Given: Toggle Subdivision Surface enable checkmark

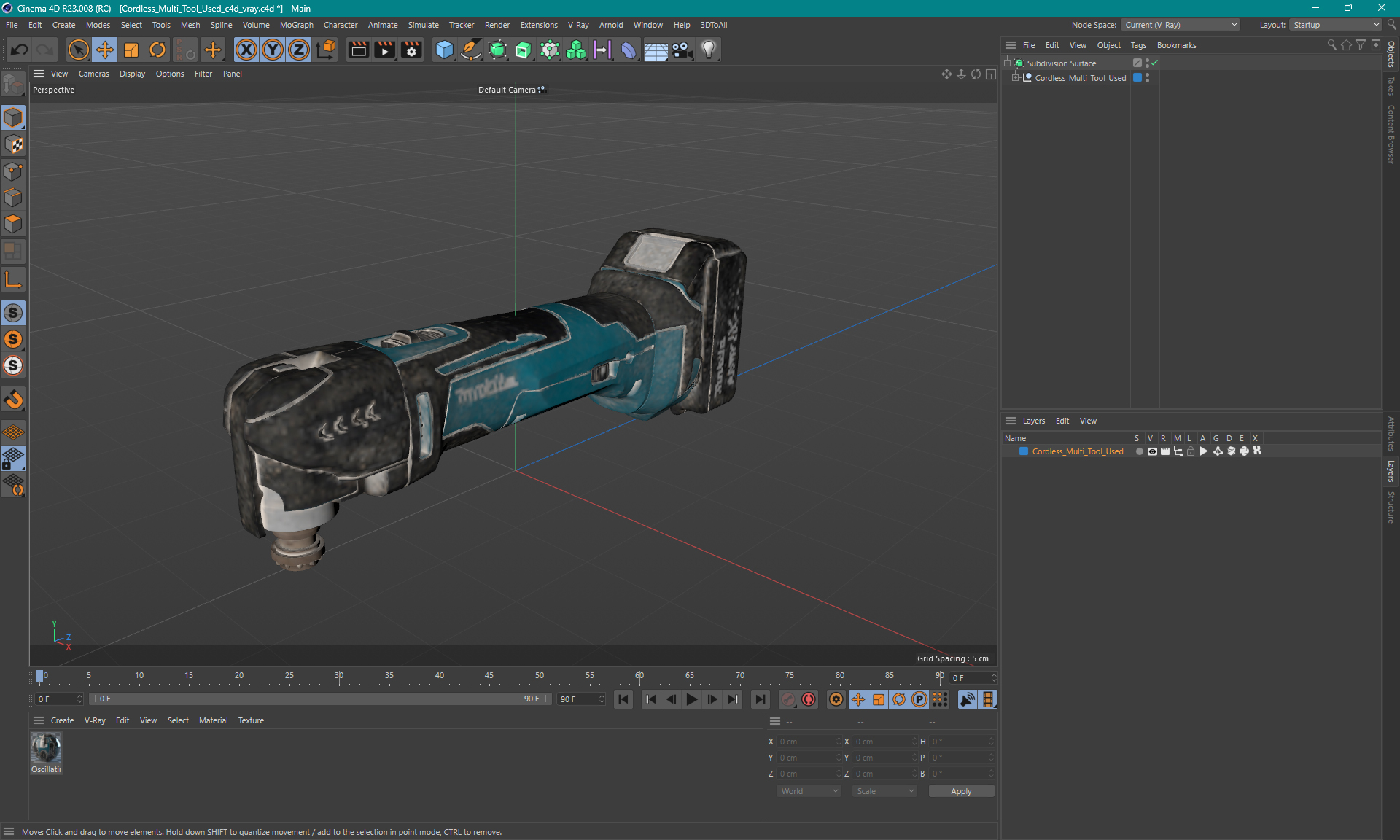Looking at the screenshot, I should click(1154, 63).
